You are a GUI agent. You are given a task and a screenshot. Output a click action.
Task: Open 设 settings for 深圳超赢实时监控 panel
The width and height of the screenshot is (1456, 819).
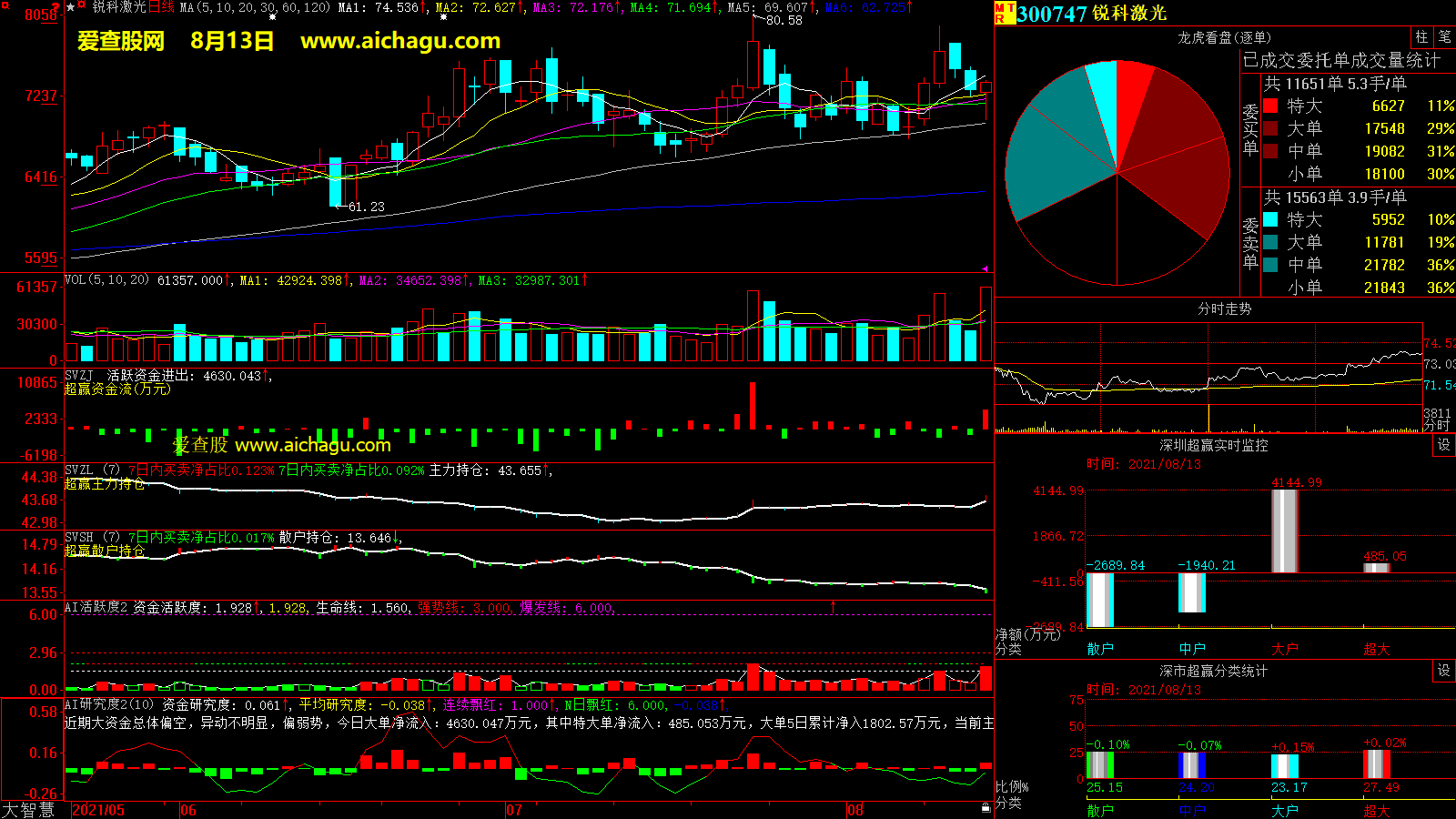tap(1444, 445)
